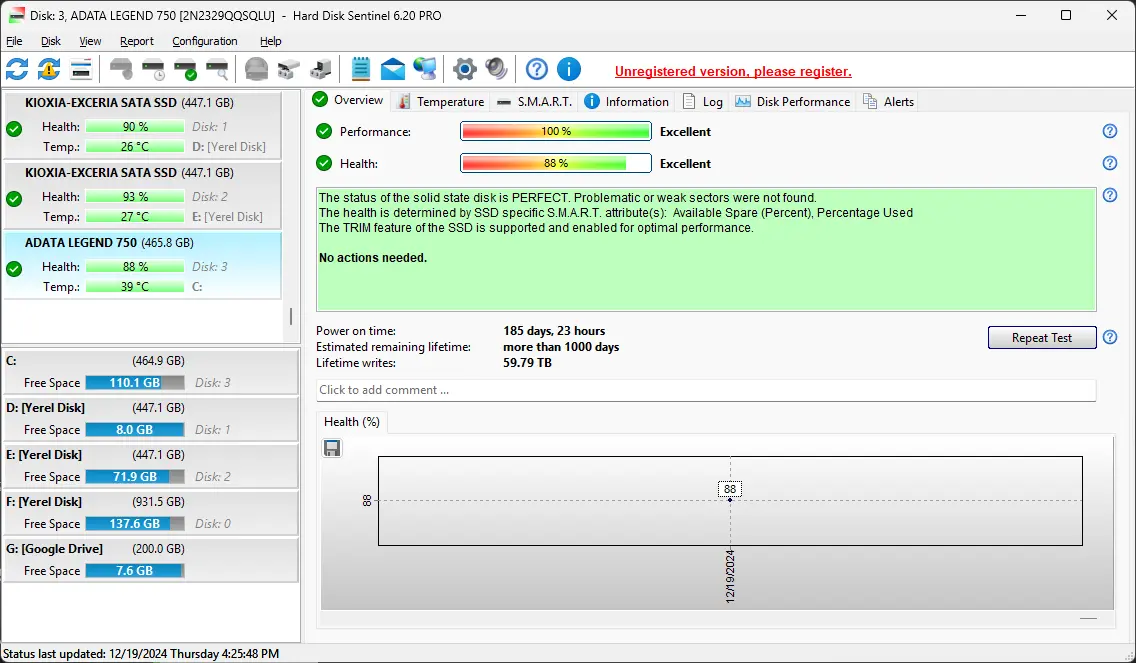Switch to the Disk Performance tab
This screenshot has width=1136, height=663.
pyautogui.click(x=793, y=101)
